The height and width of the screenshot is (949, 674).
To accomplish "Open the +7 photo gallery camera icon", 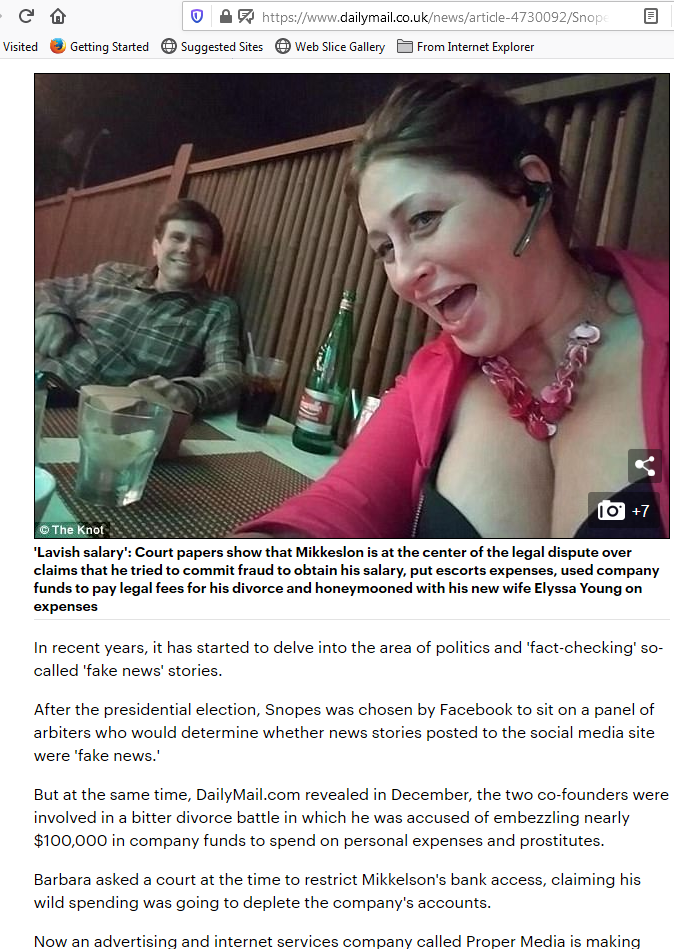I will click(x=624, y=511).
